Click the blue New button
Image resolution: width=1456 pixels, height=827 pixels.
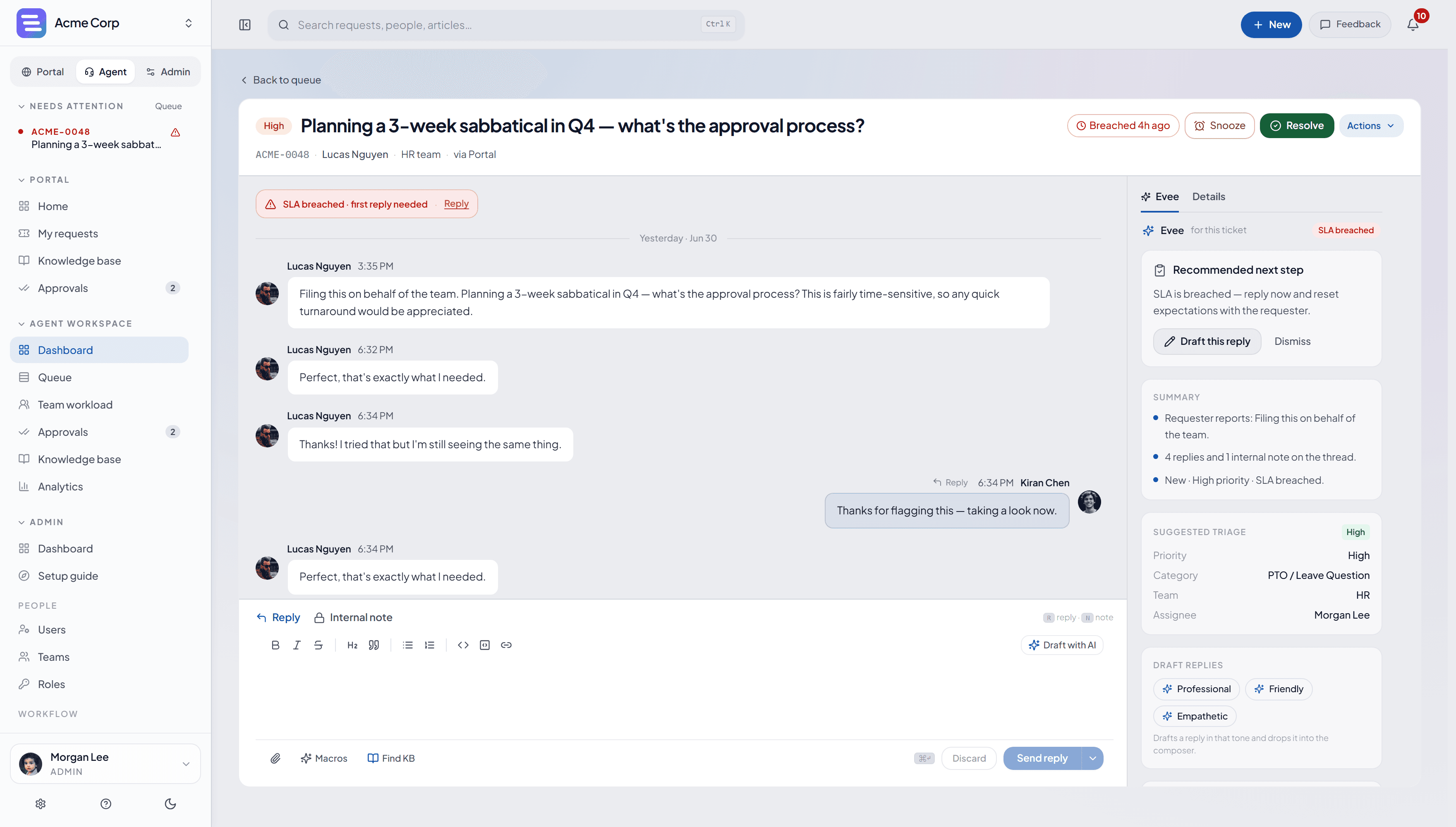(x=1271, y=24)
